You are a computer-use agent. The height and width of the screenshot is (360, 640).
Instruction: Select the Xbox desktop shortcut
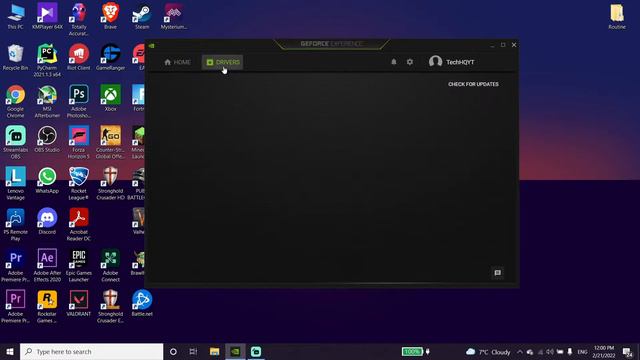[110, 98]
